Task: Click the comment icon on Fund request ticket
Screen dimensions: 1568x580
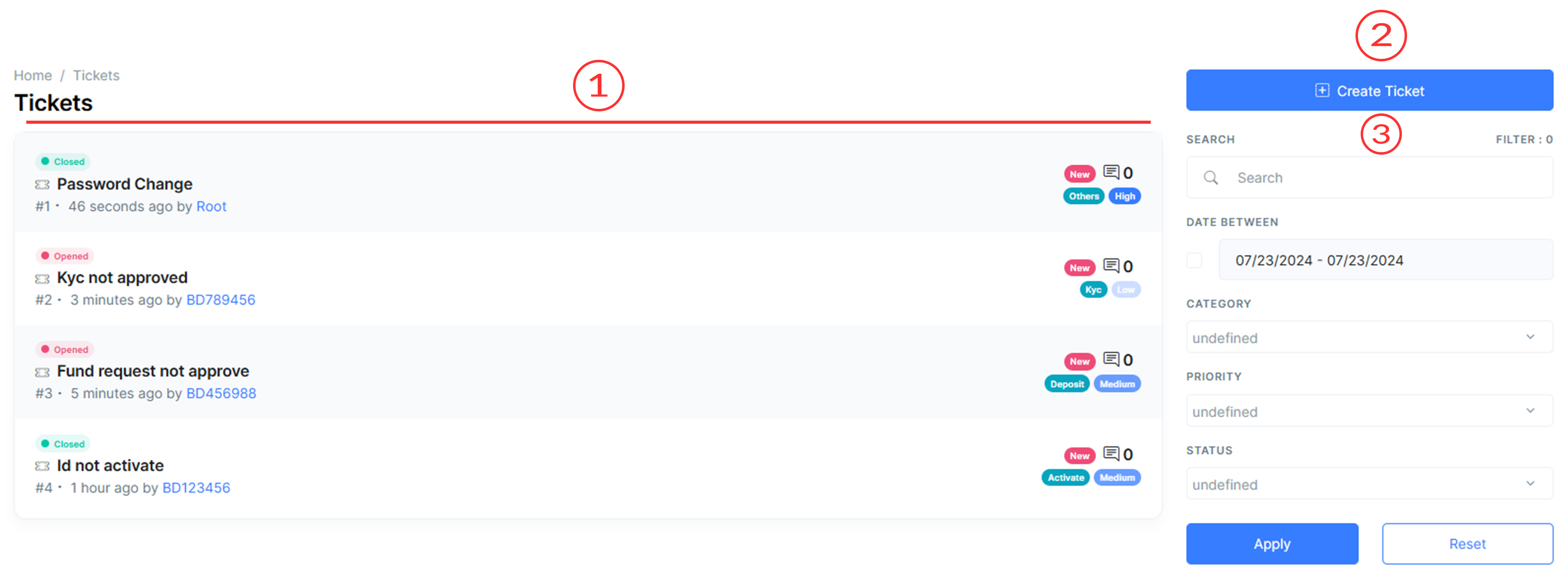Action: tap(1111, 360)
